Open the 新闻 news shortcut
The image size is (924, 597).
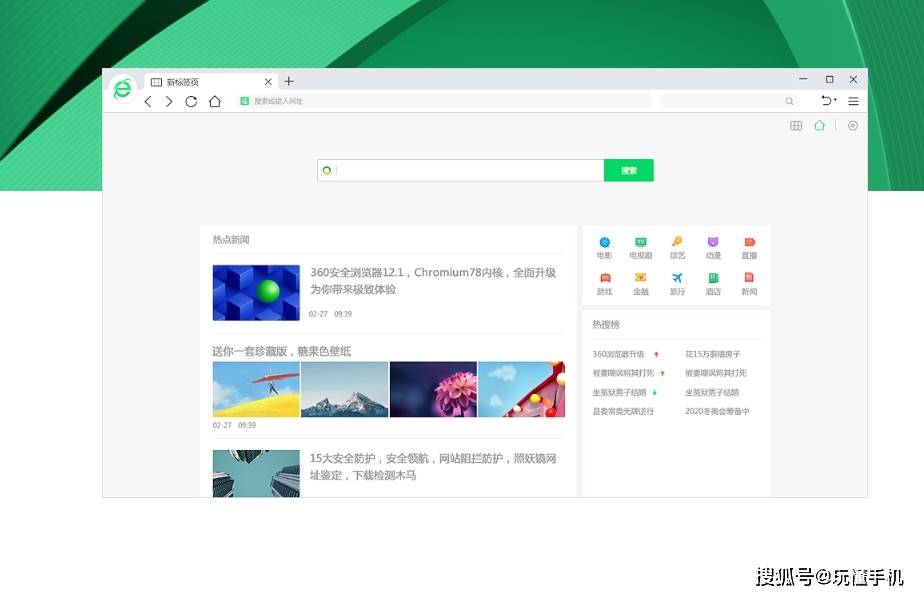[749, 283]
